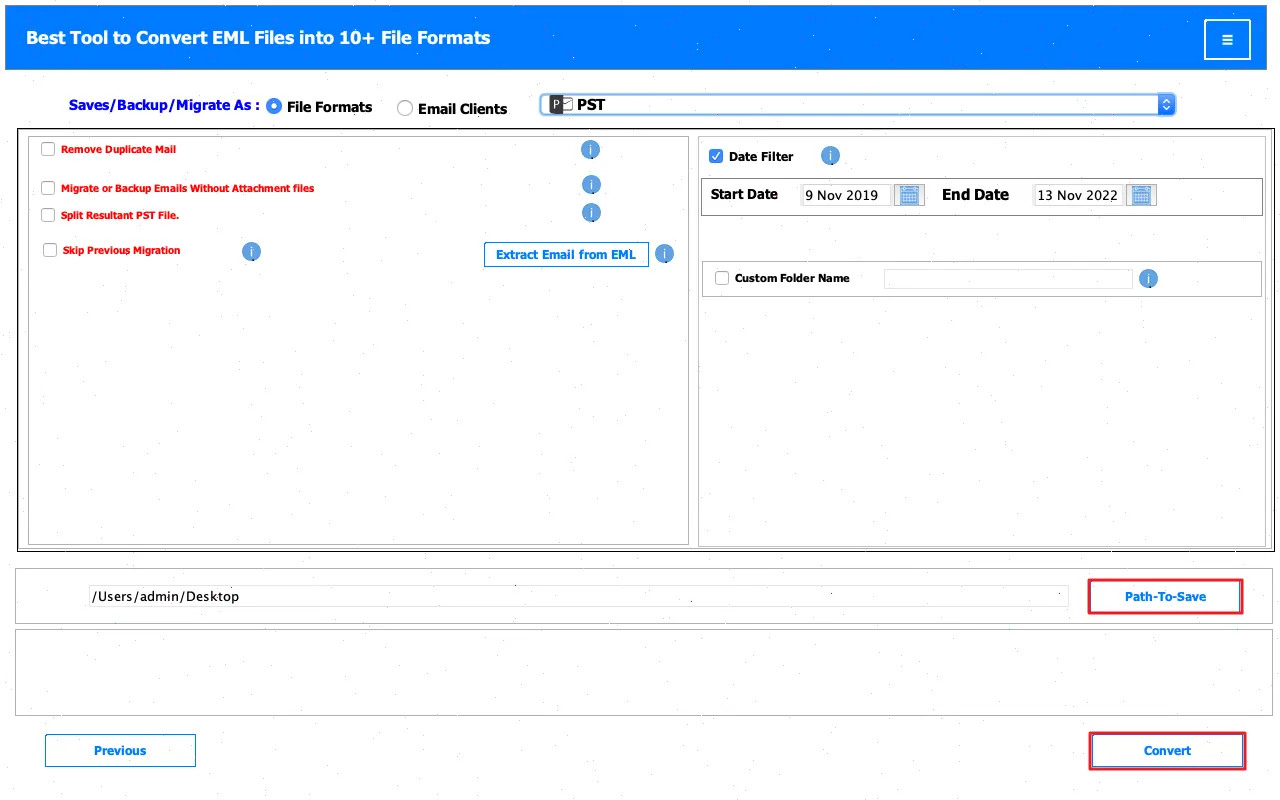Expand the PST file format dropdown
The image size is (1280, 800).
pyautogui.click(x=1165, y=104)
